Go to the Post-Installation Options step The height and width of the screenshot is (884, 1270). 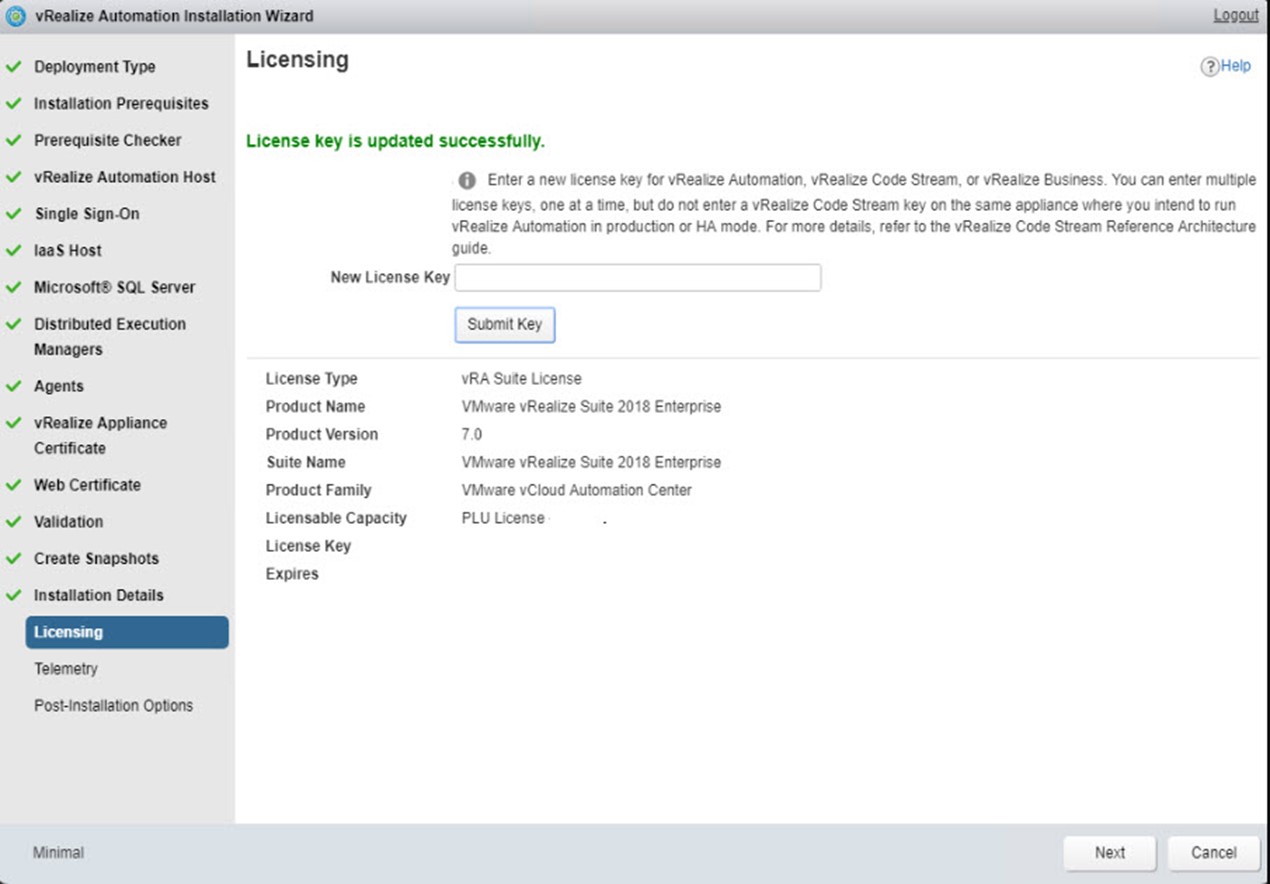114,706
